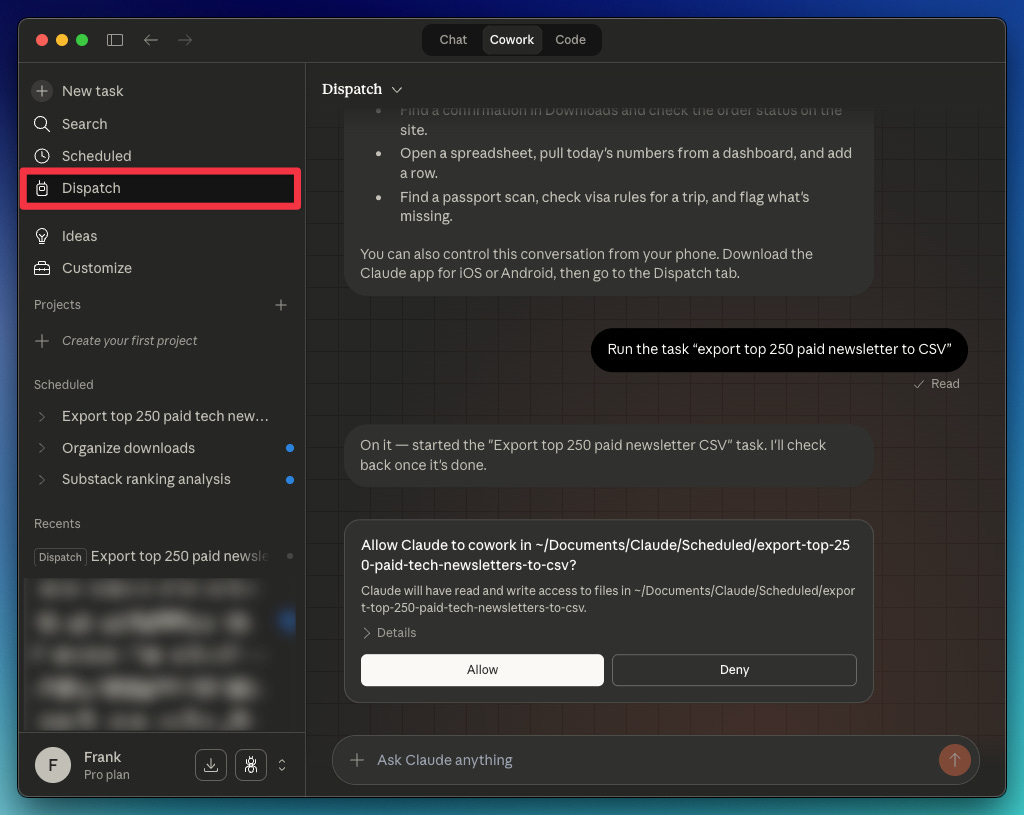The height and width of the screenshot is (815, 1024).
Task: Click Create your first project
Action: pos(129,341)
